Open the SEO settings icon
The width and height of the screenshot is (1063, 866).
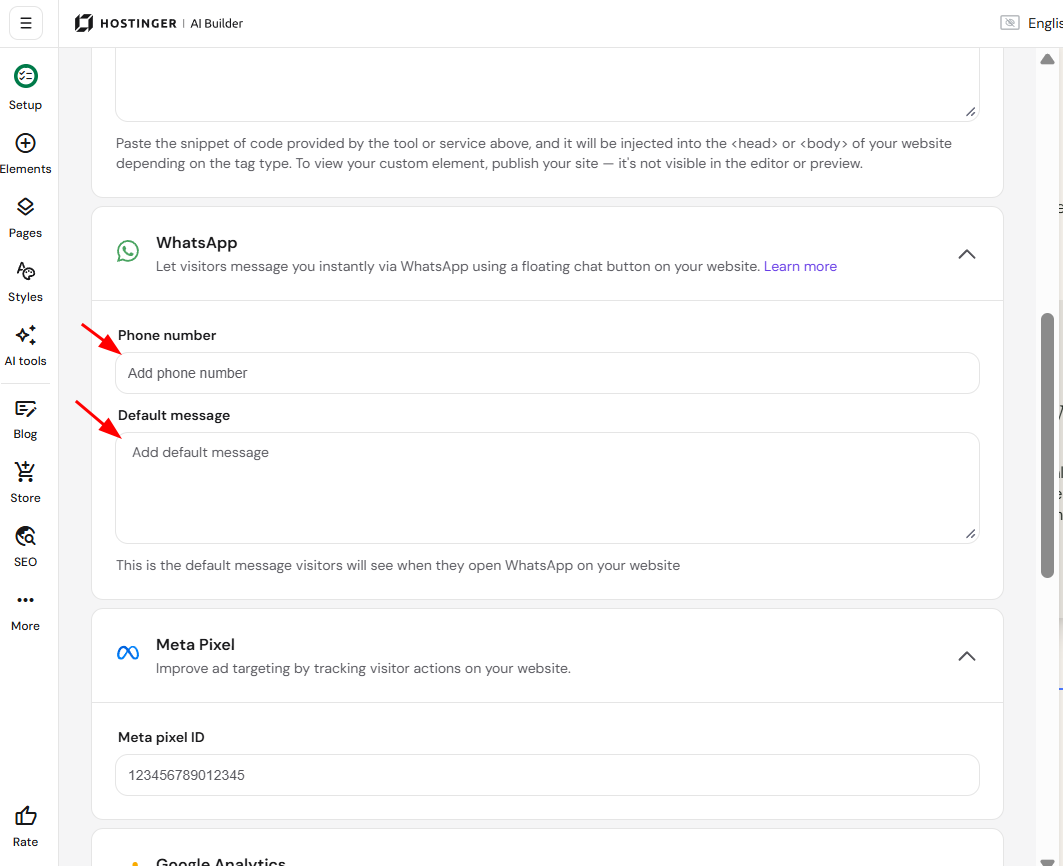(26, 536)
